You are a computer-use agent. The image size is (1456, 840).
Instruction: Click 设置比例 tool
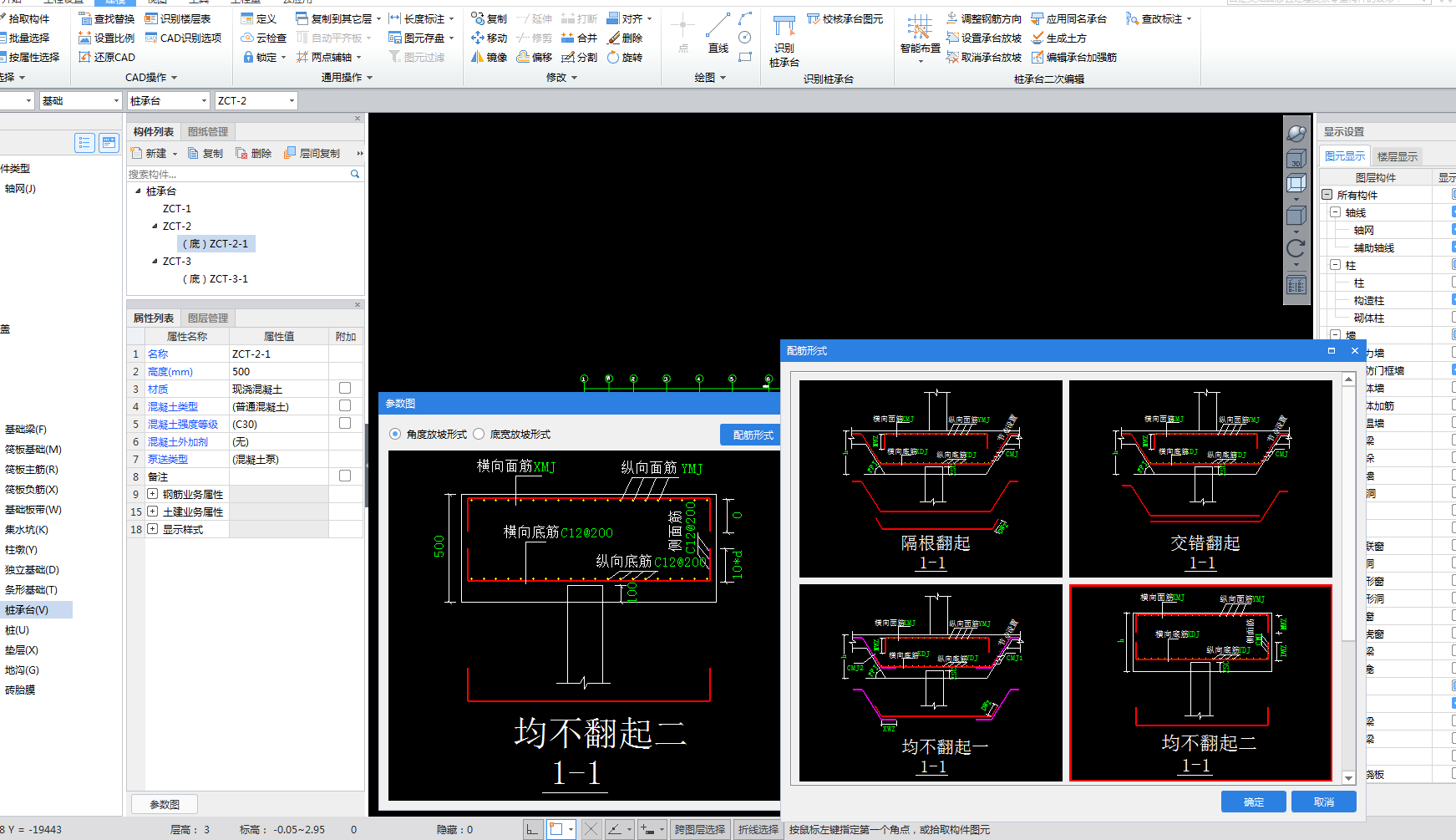tap(107, 38)
